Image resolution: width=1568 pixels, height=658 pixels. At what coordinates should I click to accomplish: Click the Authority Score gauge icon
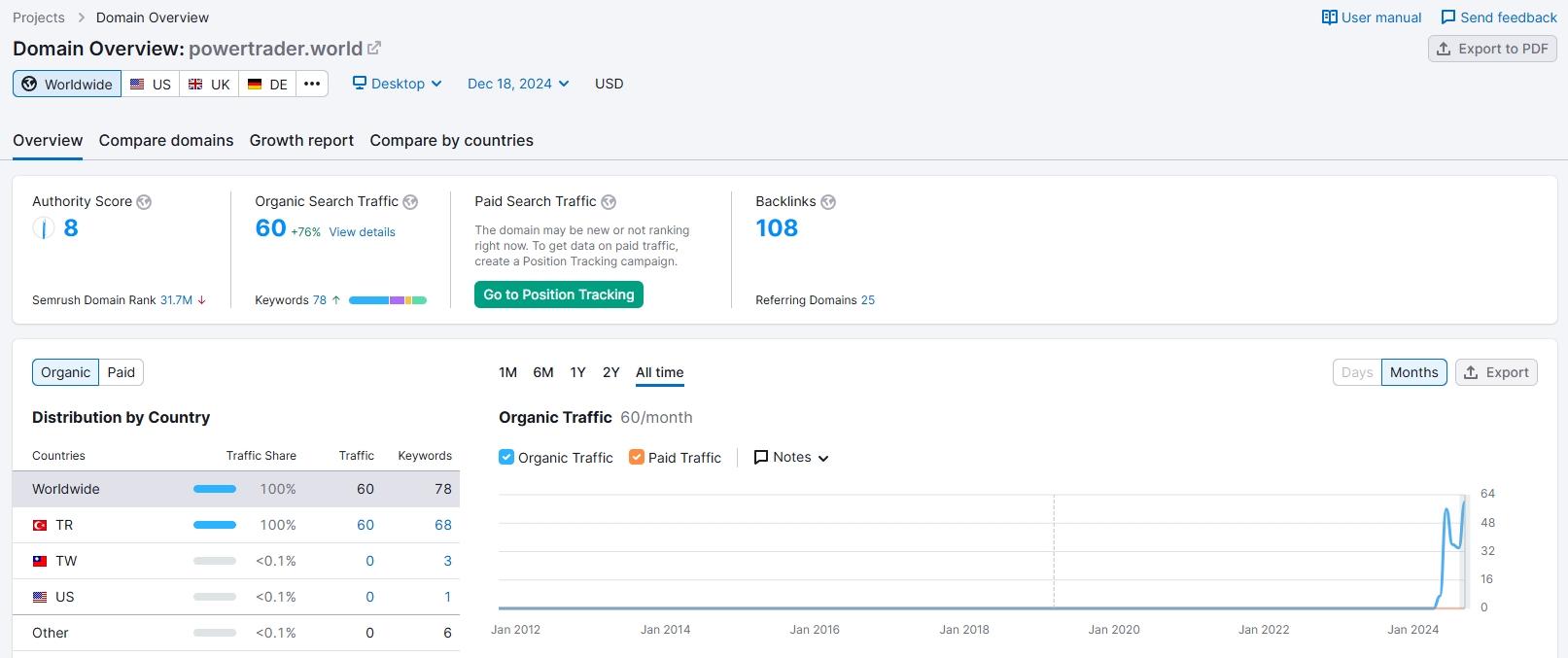point(43,228)
